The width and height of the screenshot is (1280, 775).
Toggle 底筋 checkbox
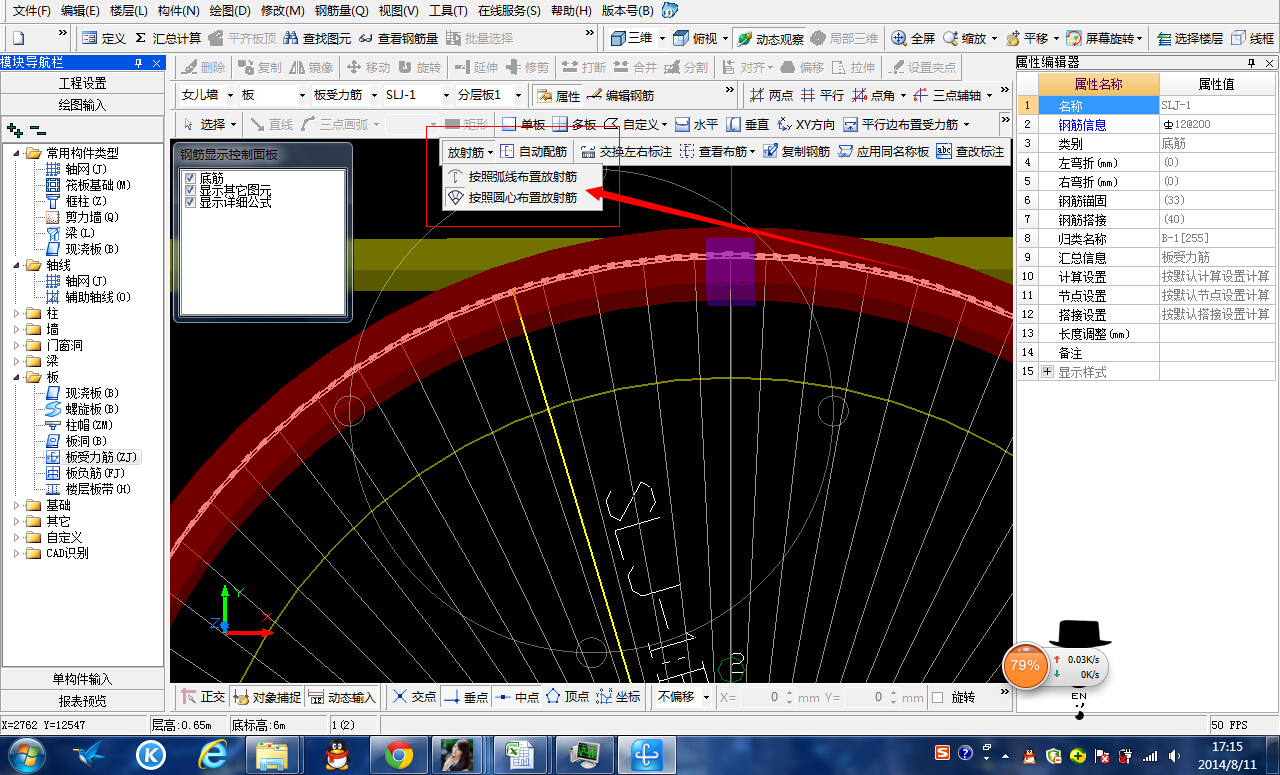click(x=190, y=178)
